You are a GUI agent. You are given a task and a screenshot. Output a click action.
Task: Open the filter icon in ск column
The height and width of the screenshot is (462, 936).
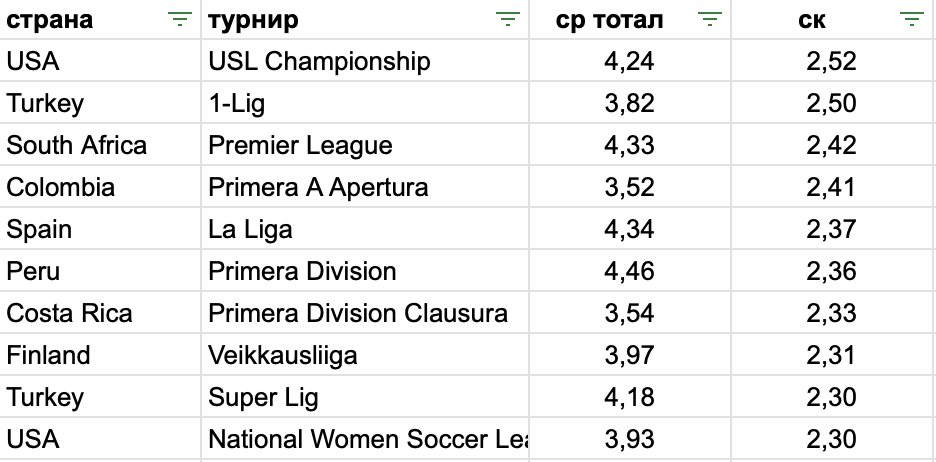(x=912, y=20)
